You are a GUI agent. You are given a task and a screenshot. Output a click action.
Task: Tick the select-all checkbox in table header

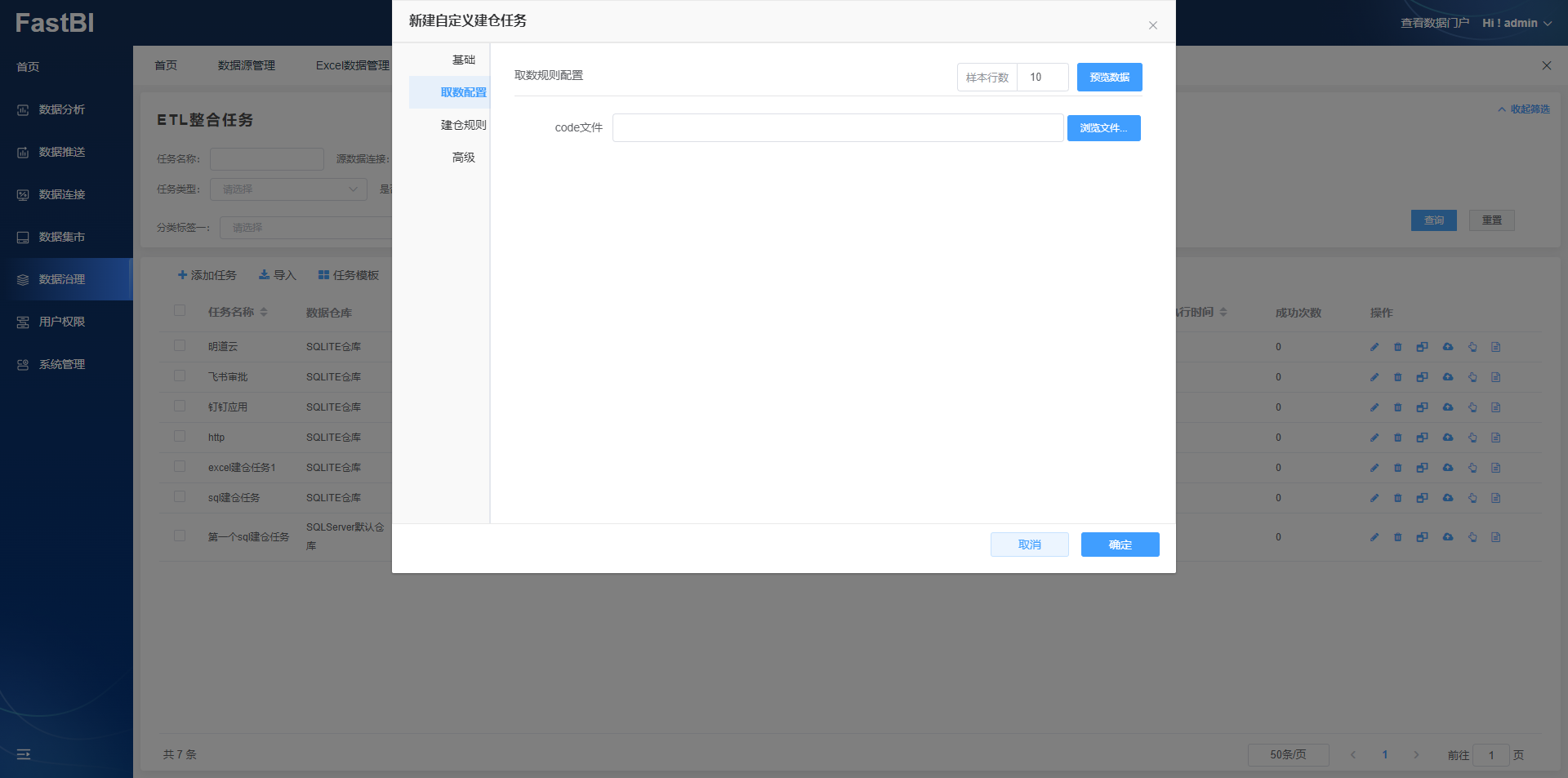coord(180,310)
